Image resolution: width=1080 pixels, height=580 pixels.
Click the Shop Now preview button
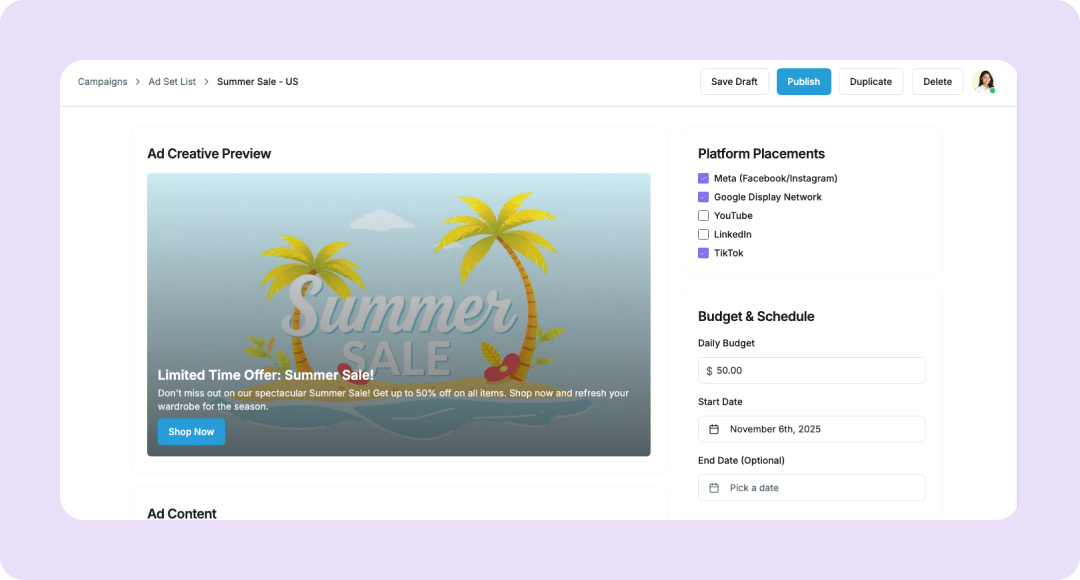[191, 432]
